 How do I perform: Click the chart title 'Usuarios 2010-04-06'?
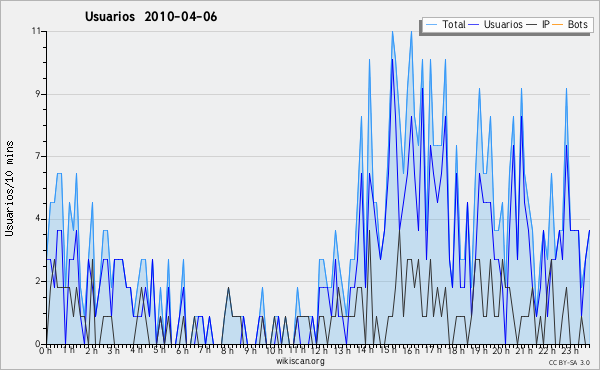click(151, 17)
